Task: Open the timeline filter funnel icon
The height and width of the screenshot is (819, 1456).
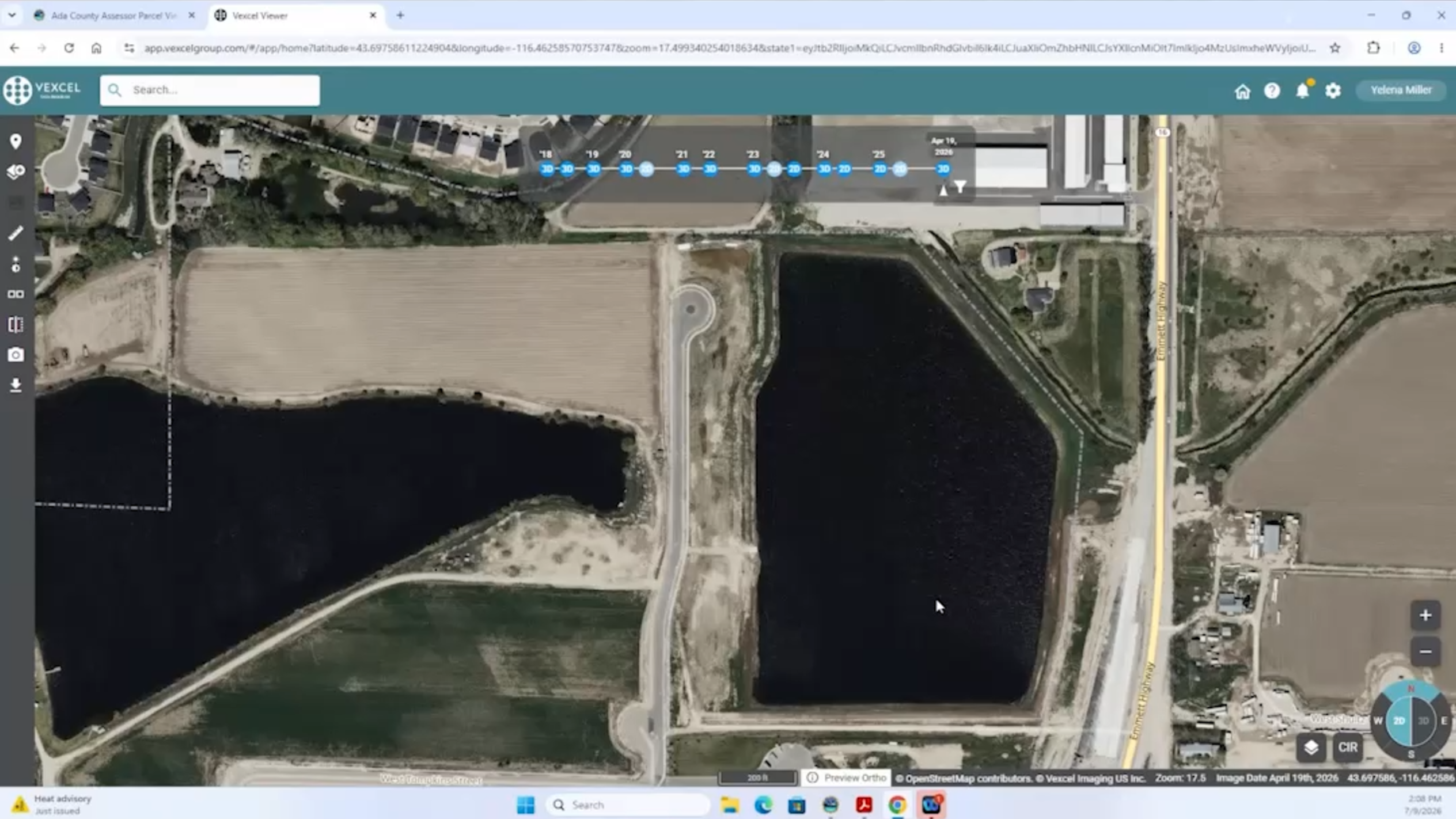Action: tap(960, 187)
